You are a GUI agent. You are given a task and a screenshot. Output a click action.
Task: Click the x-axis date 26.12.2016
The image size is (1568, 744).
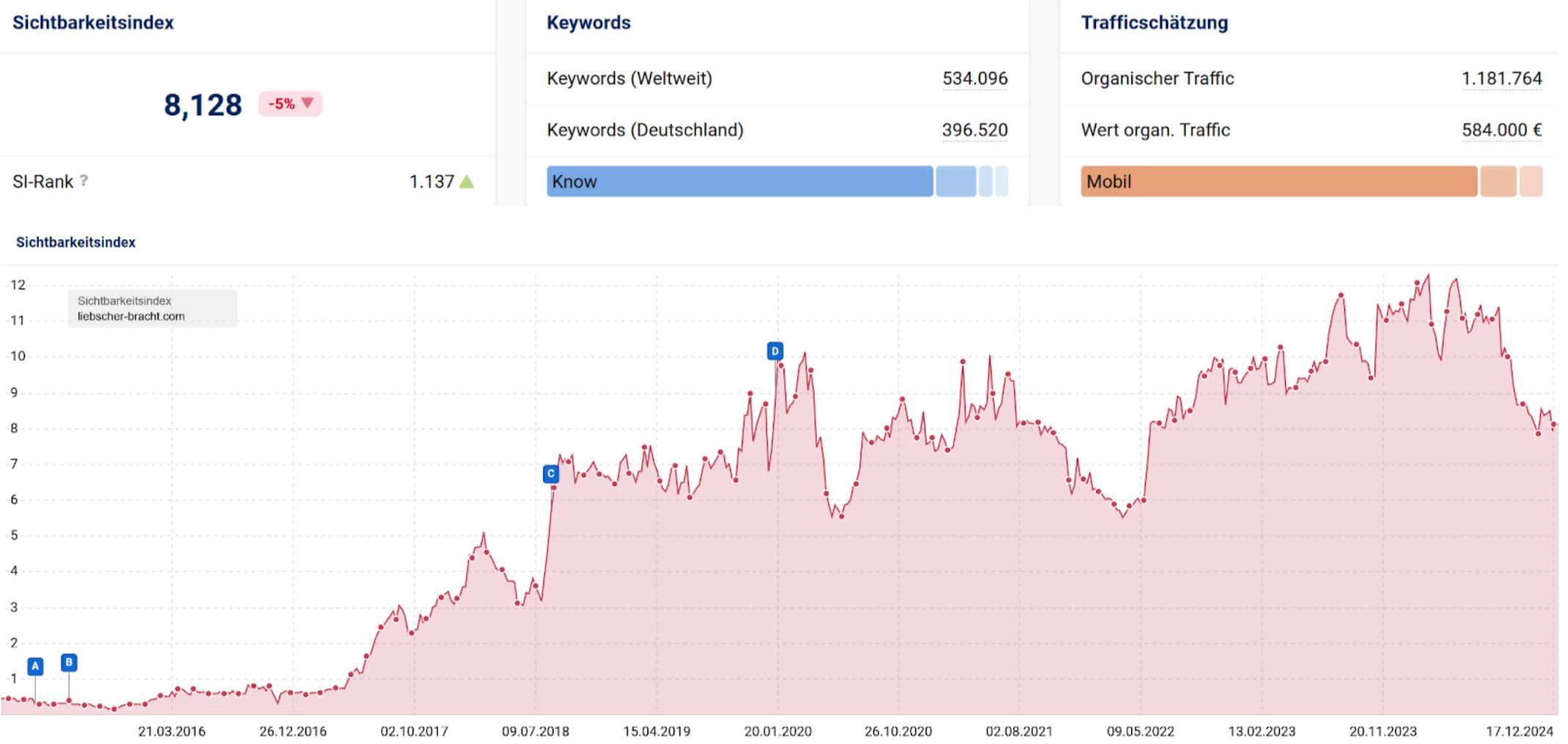(x=293, y=731)
